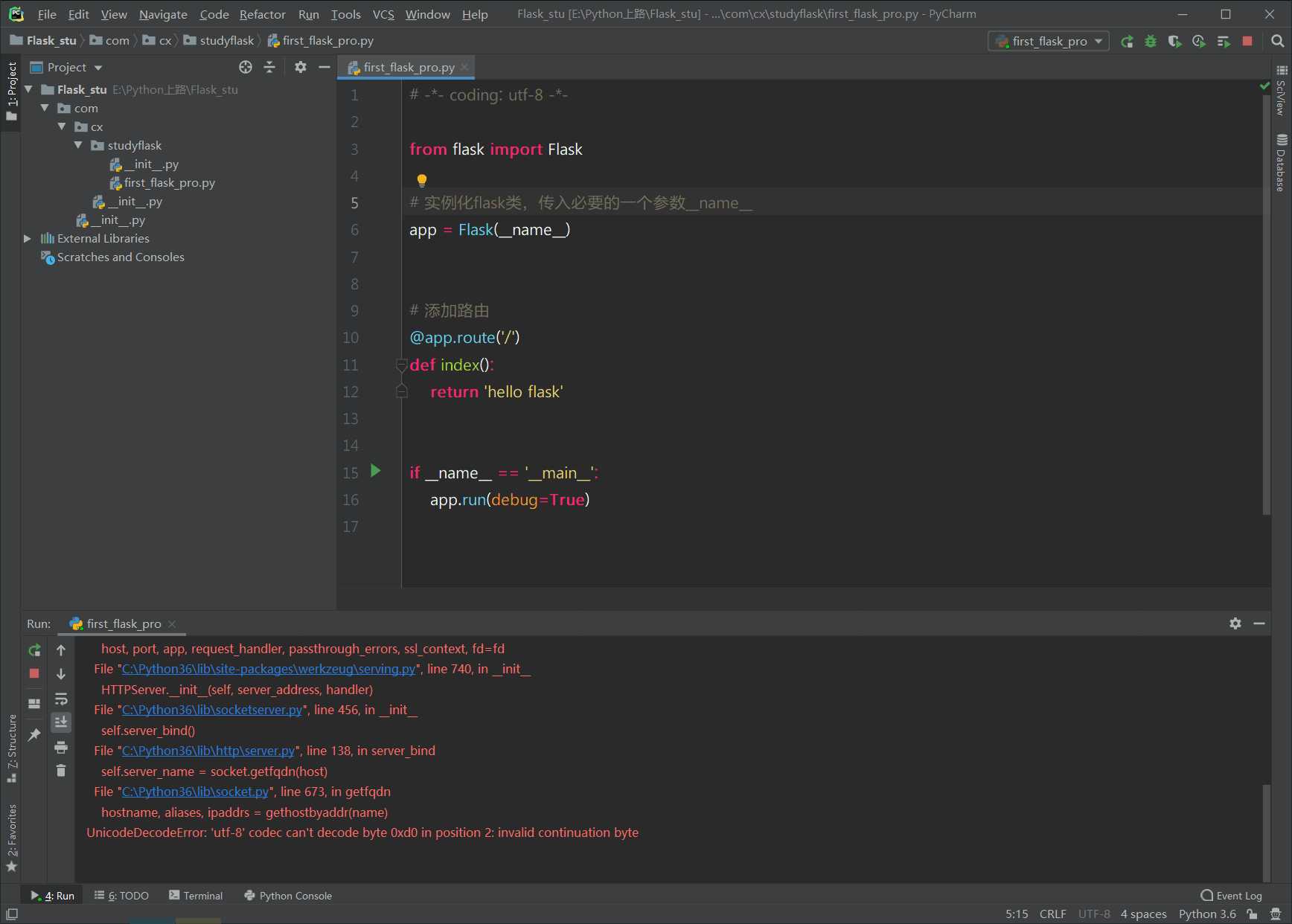
Task: Hide the Run panel with minus icon
Action: (x=1259, y=623)
